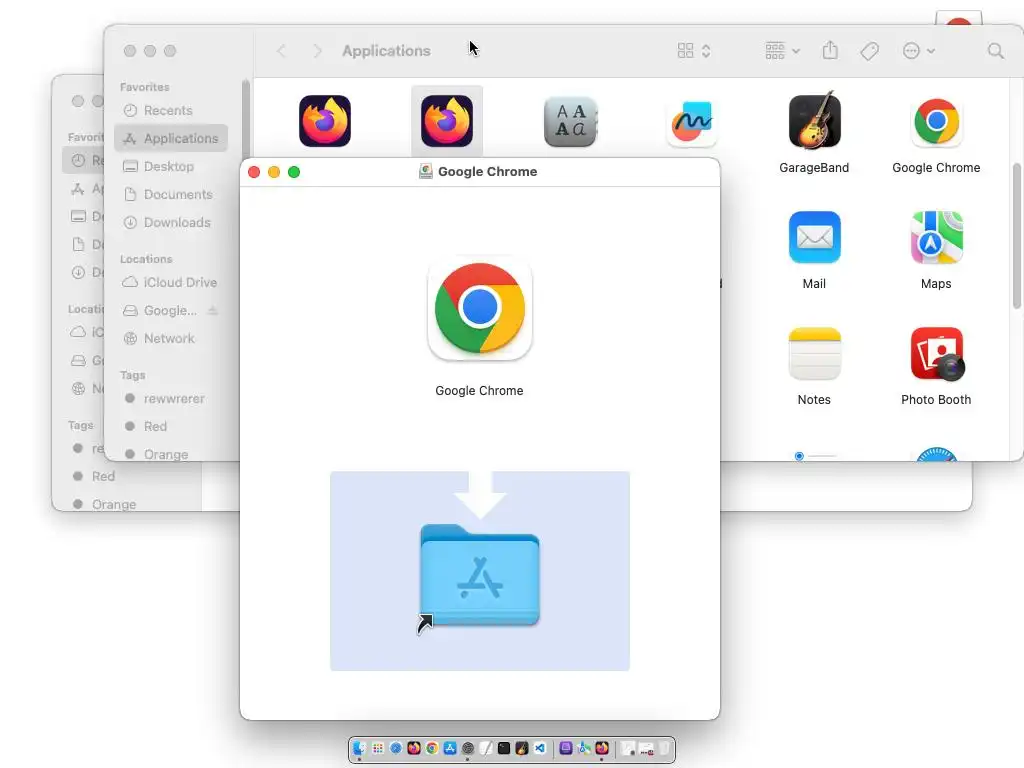Select the unhighlighted Firefox icon in the Applications window
This screenshot has height=768, width=1024.
325,121
